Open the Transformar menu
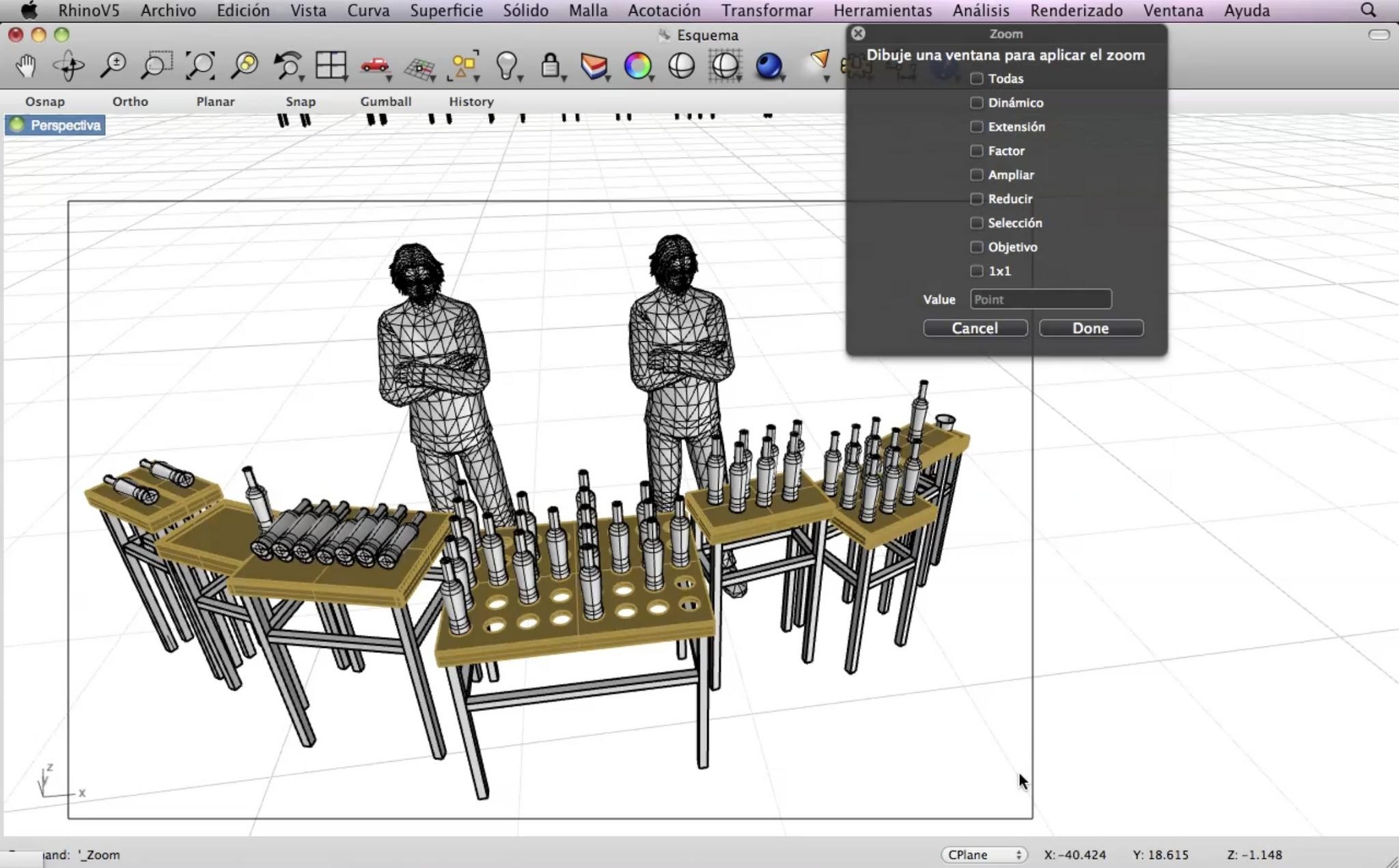 tap(767, 10)
